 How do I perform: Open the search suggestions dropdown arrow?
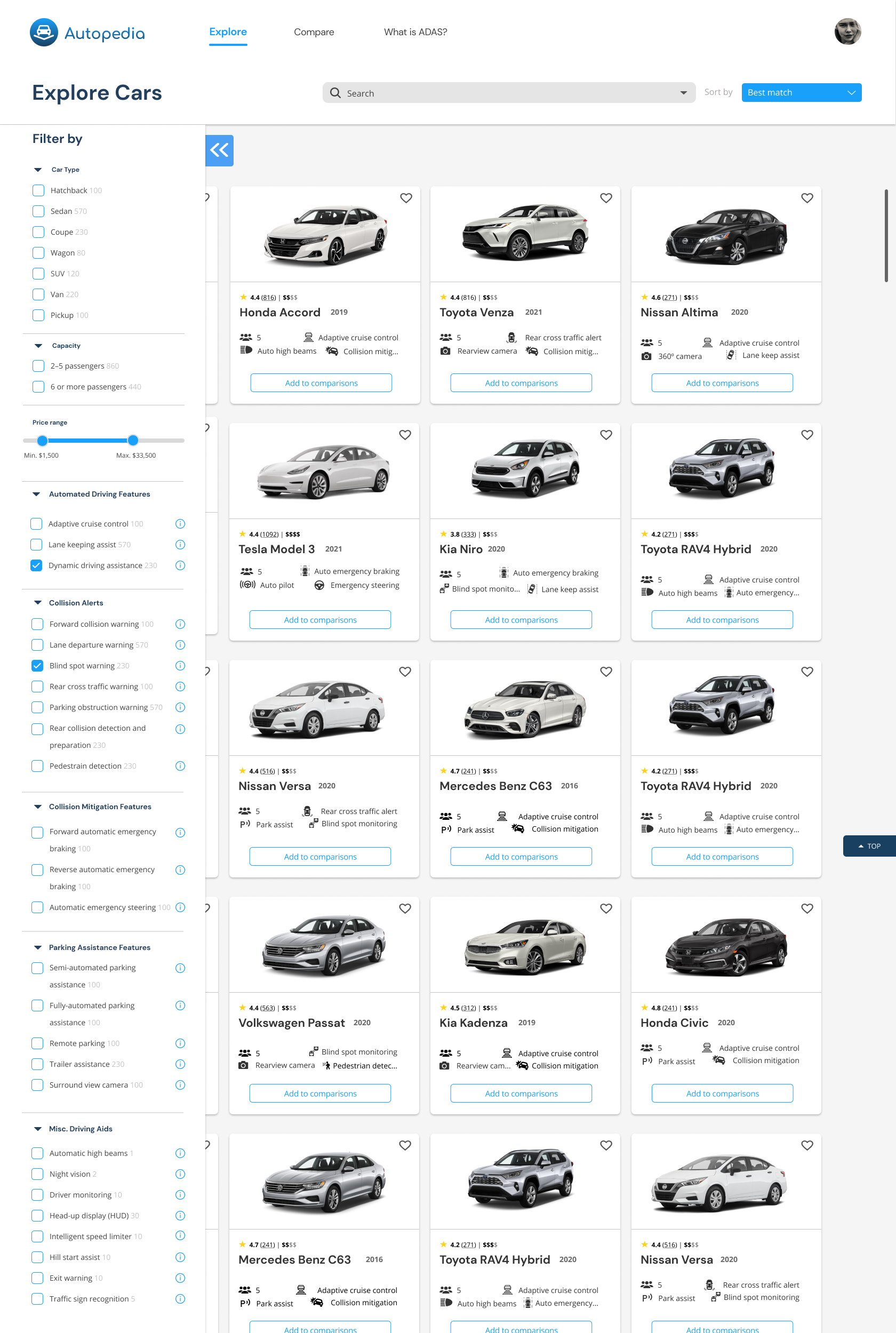(x=683, y=93)
